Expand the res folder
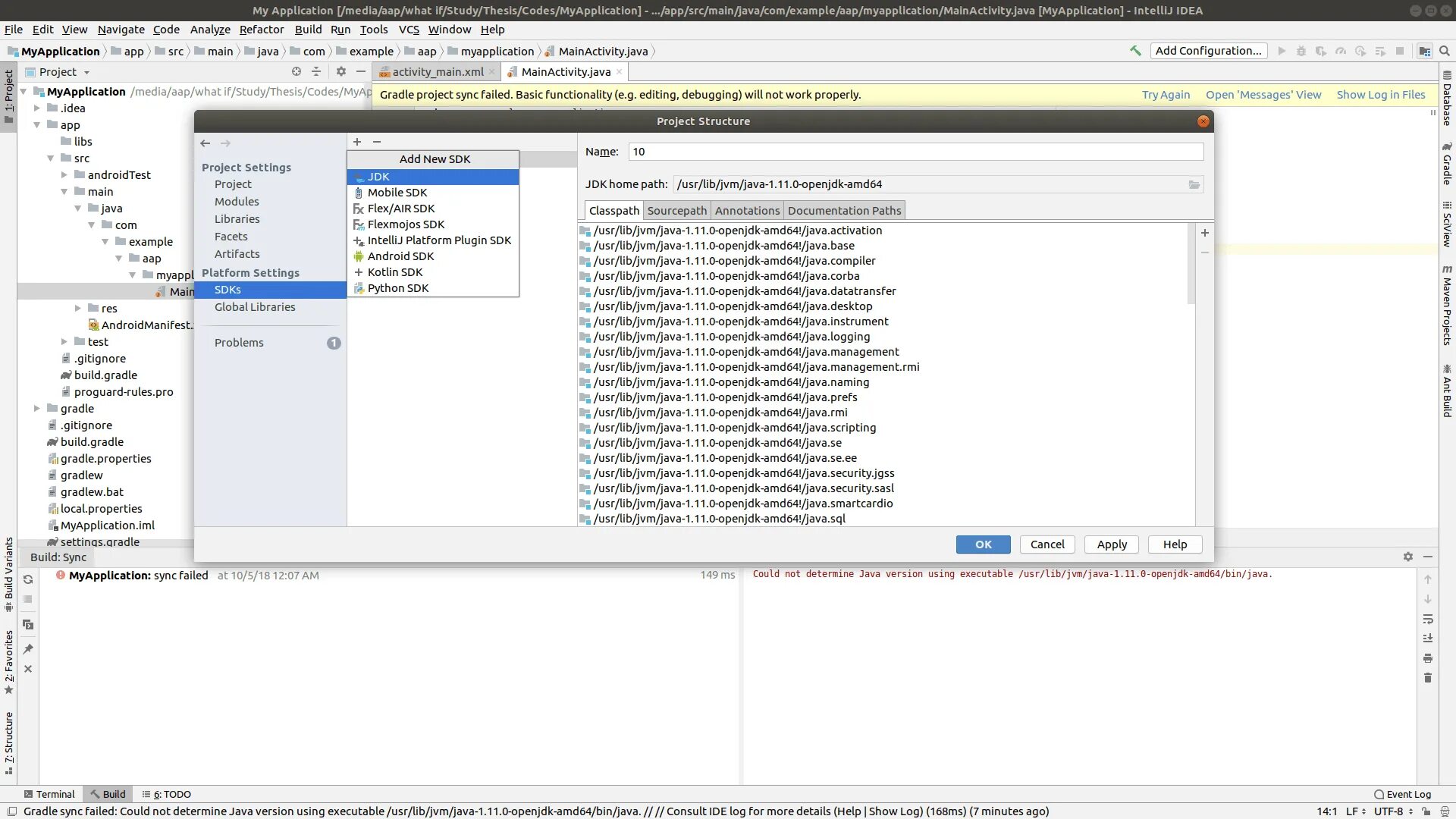The height and width of the screenshot is (819, 1456). point(78,308)
